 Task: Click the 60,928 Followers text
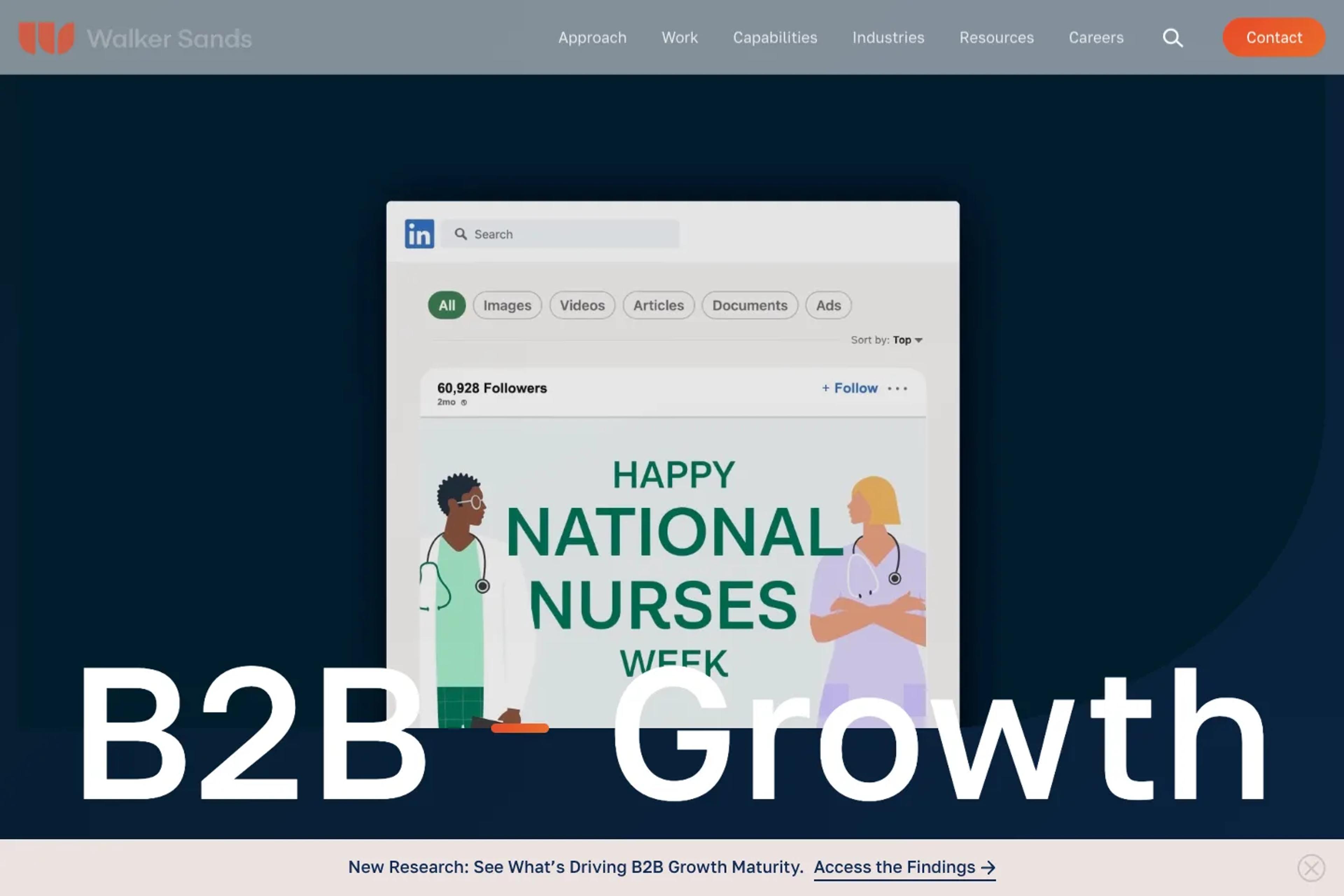click(492, 388)
